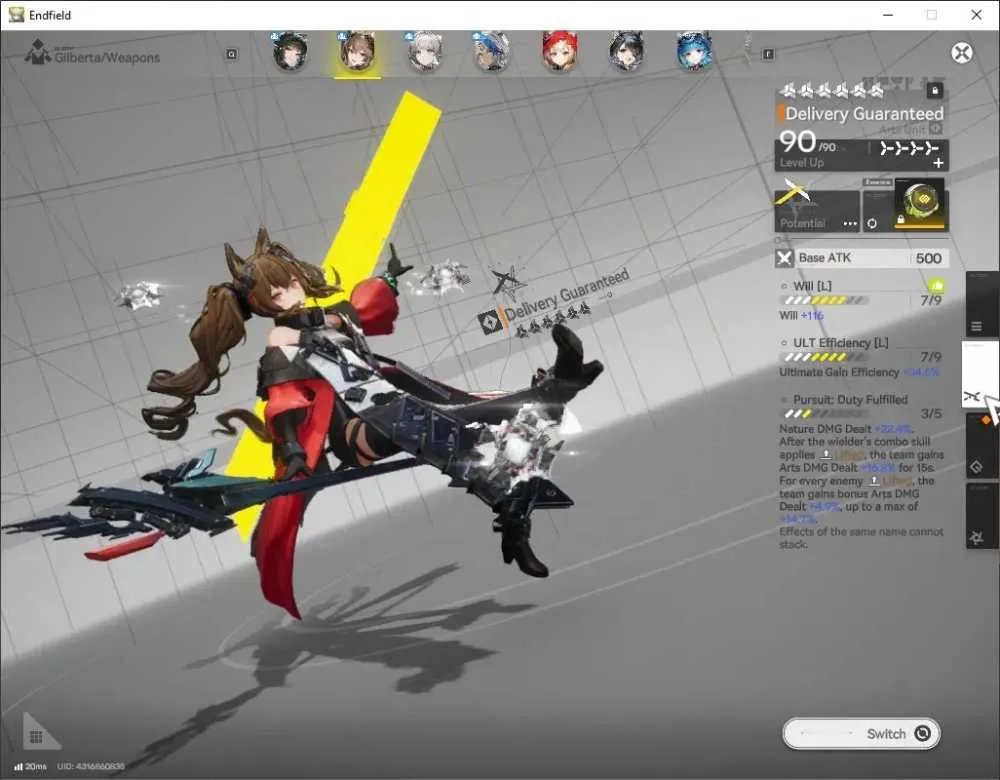Close the weapons screen with the X icon
The height and width of the screenshot is (780, 1000).
(x=962, y=52)
